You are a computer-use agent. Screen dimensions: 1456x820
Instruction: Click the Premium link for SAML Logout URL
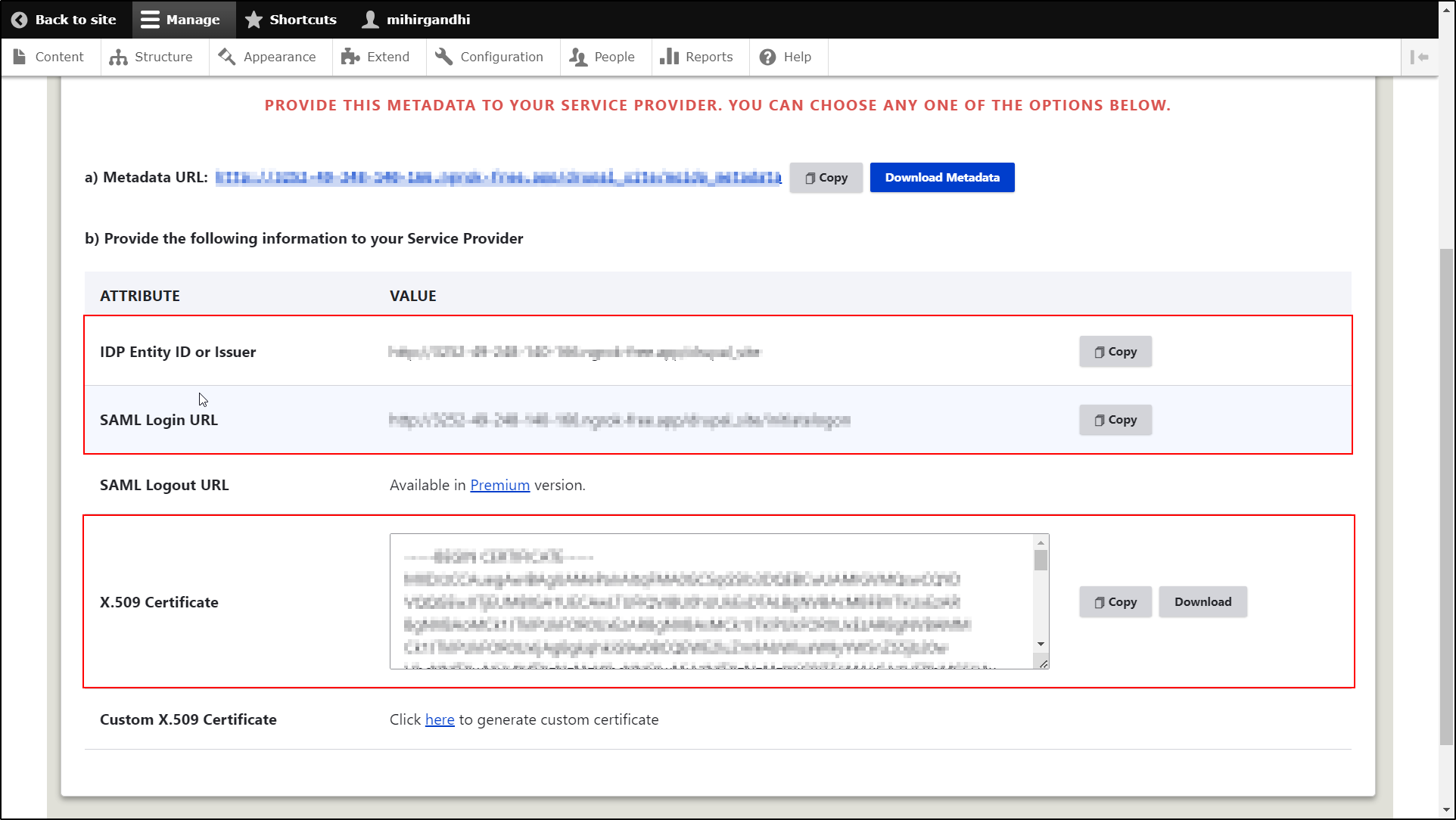coord(500,485)
